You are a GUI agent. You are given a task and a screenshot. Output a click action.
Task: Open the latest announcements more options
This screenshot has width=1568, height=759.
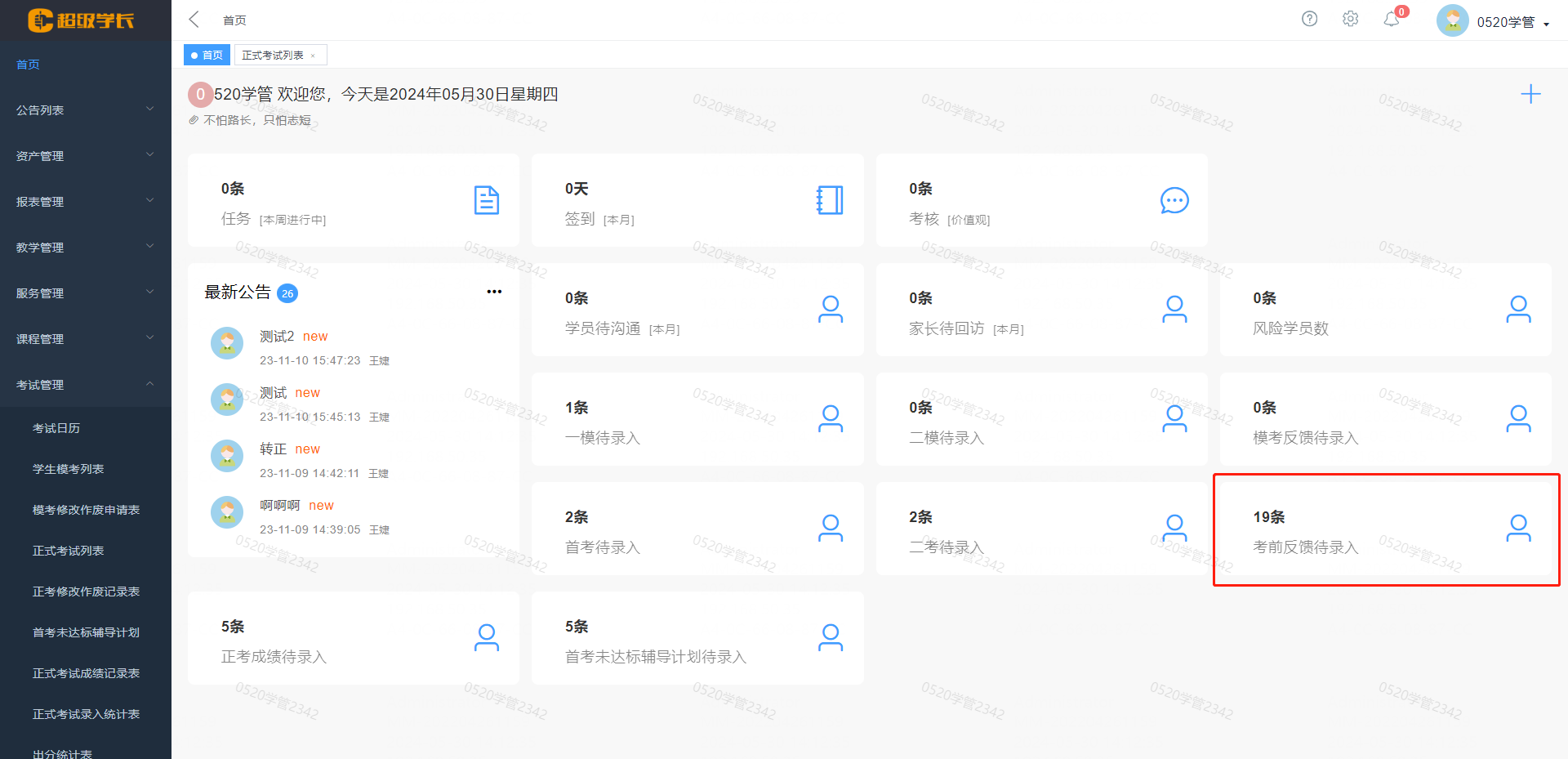[x=494, y=292]
